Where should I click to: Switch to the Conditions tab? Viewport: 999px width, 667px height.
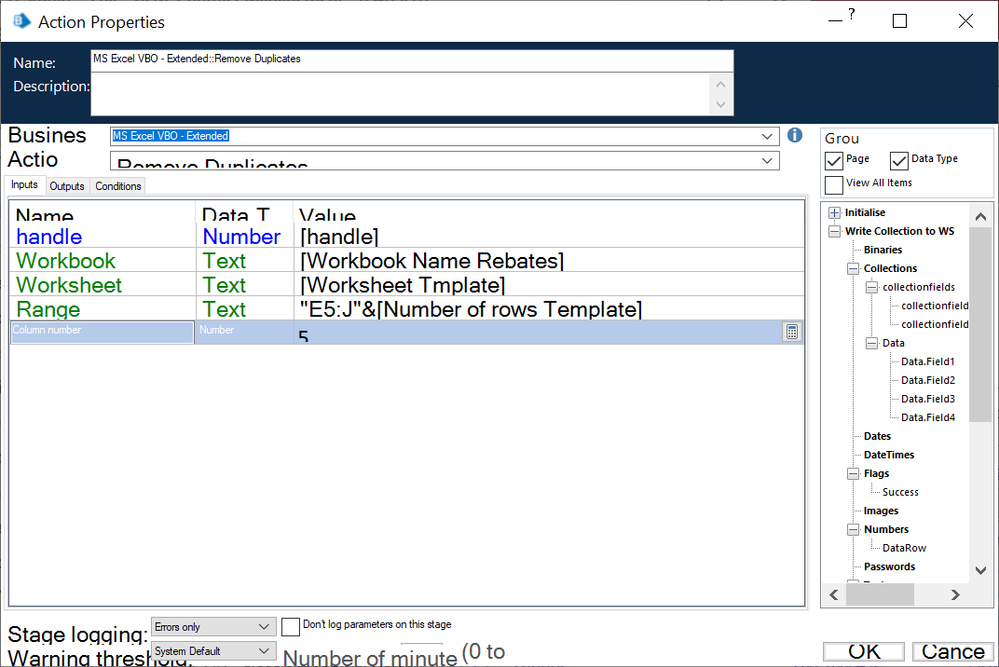pyautogui.click(x=118, y=186)
